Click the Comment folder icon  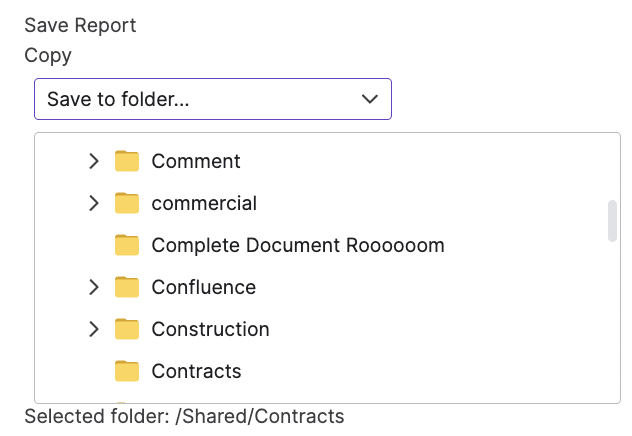126,161
